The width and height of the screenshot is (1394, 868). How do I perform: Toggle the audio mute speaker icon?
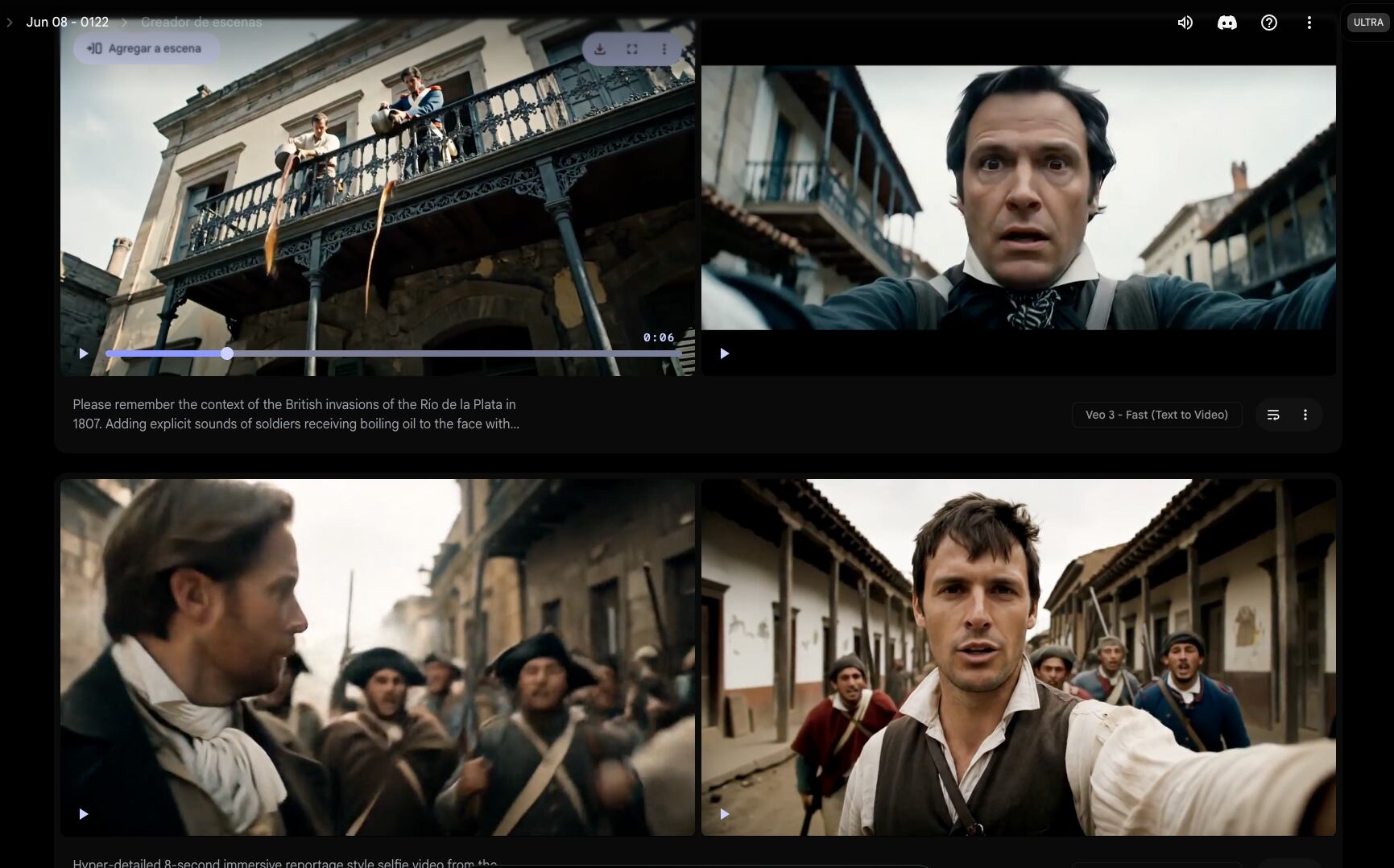(x=1184, y=23)
